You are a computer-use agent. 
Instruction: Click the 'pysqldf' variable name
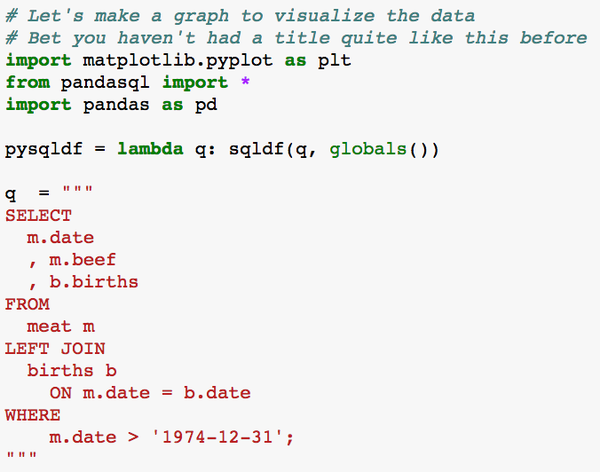pos(43,150)
